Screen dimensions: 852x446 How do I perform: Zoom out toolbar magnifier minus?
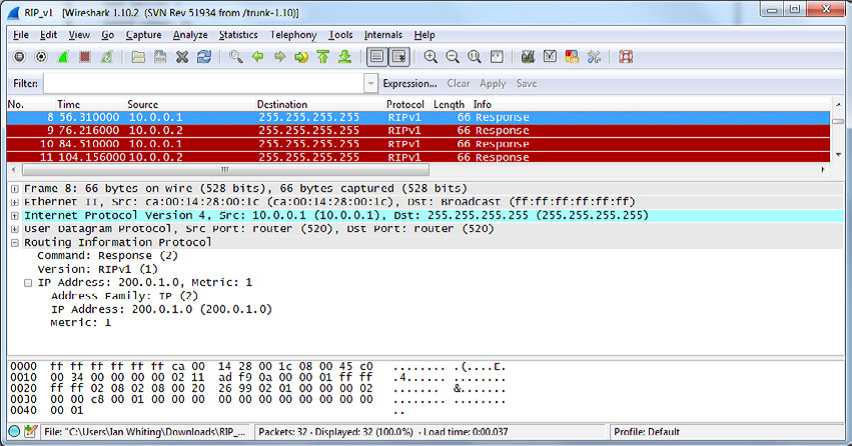452,56
